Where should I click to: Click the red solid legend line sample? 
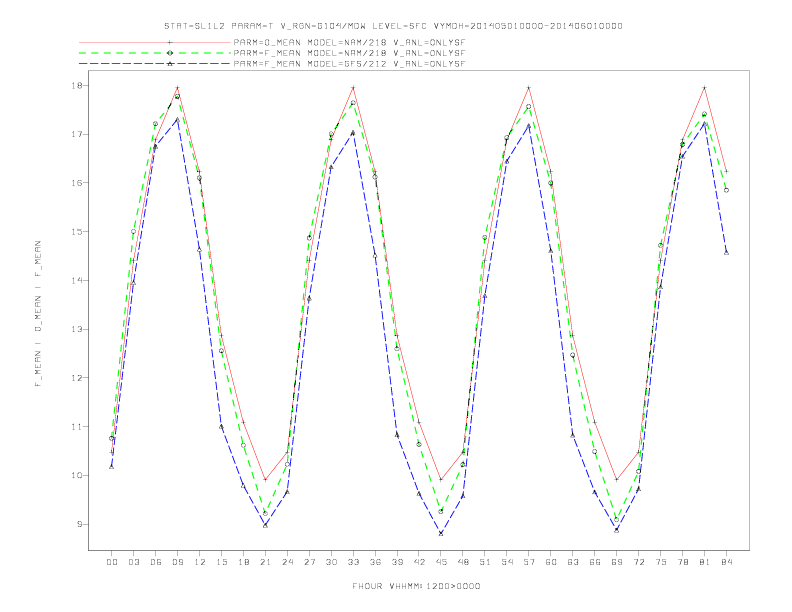(x=155, y=42)
